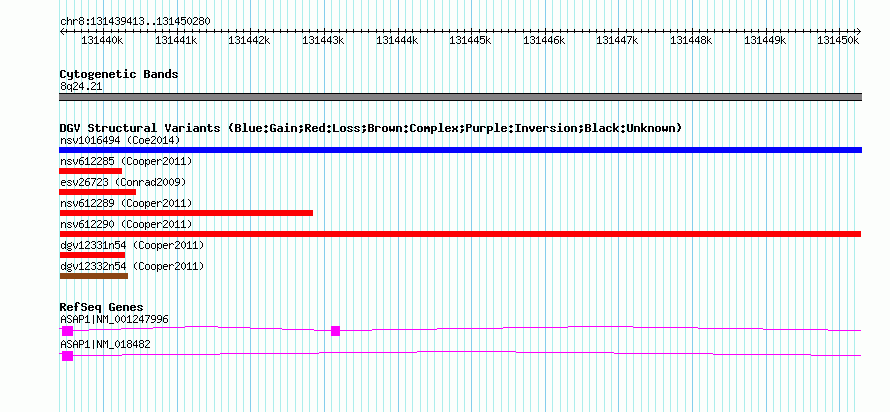
Task: Open the nsv612285 (Cooper2011) label
Action: coord(126,161)
